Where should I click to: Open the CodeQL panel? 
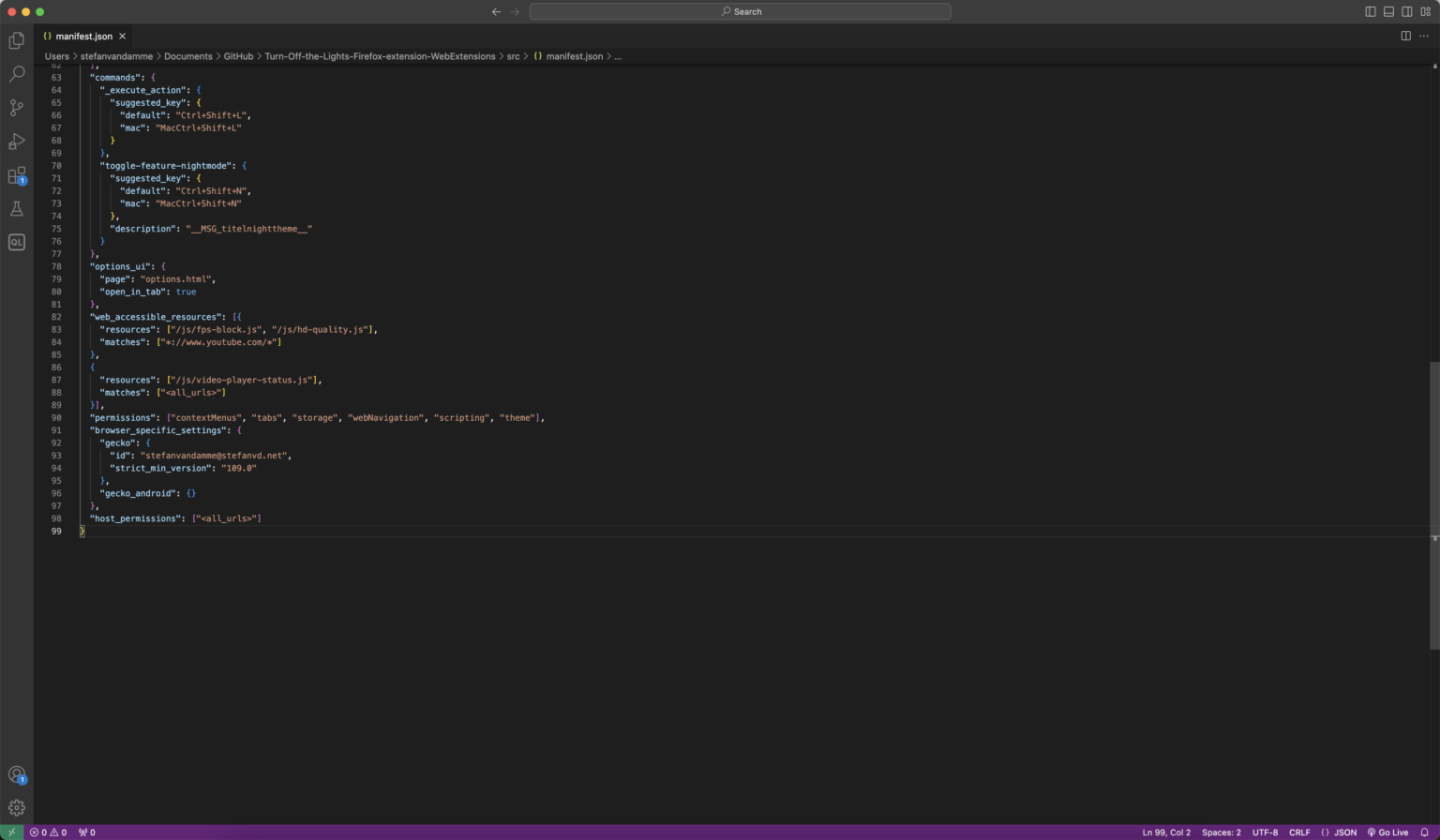point(16,241)
